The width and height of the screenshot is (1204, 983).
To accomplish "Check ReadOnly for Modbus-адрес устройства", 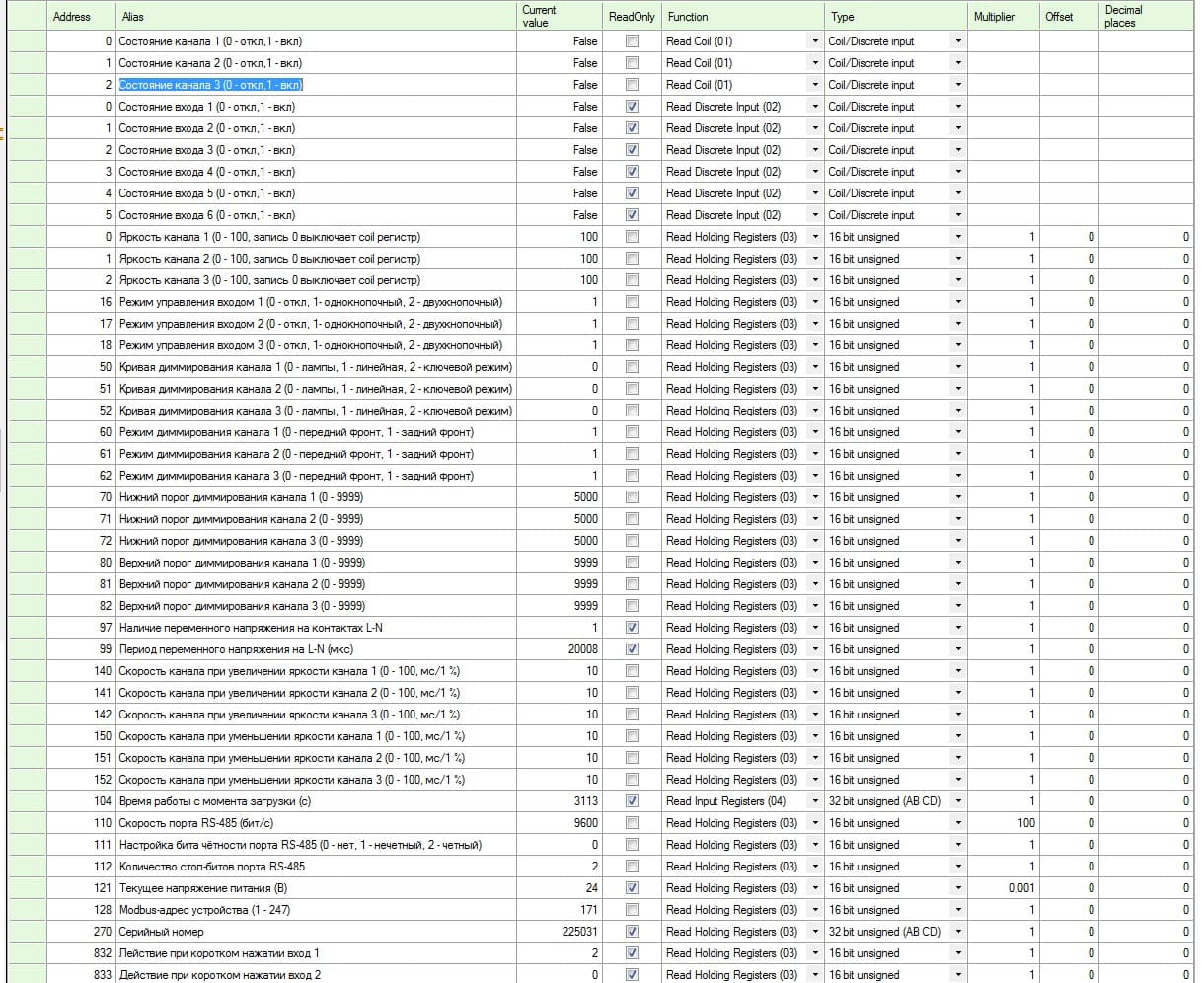I will tap(632, 910).
